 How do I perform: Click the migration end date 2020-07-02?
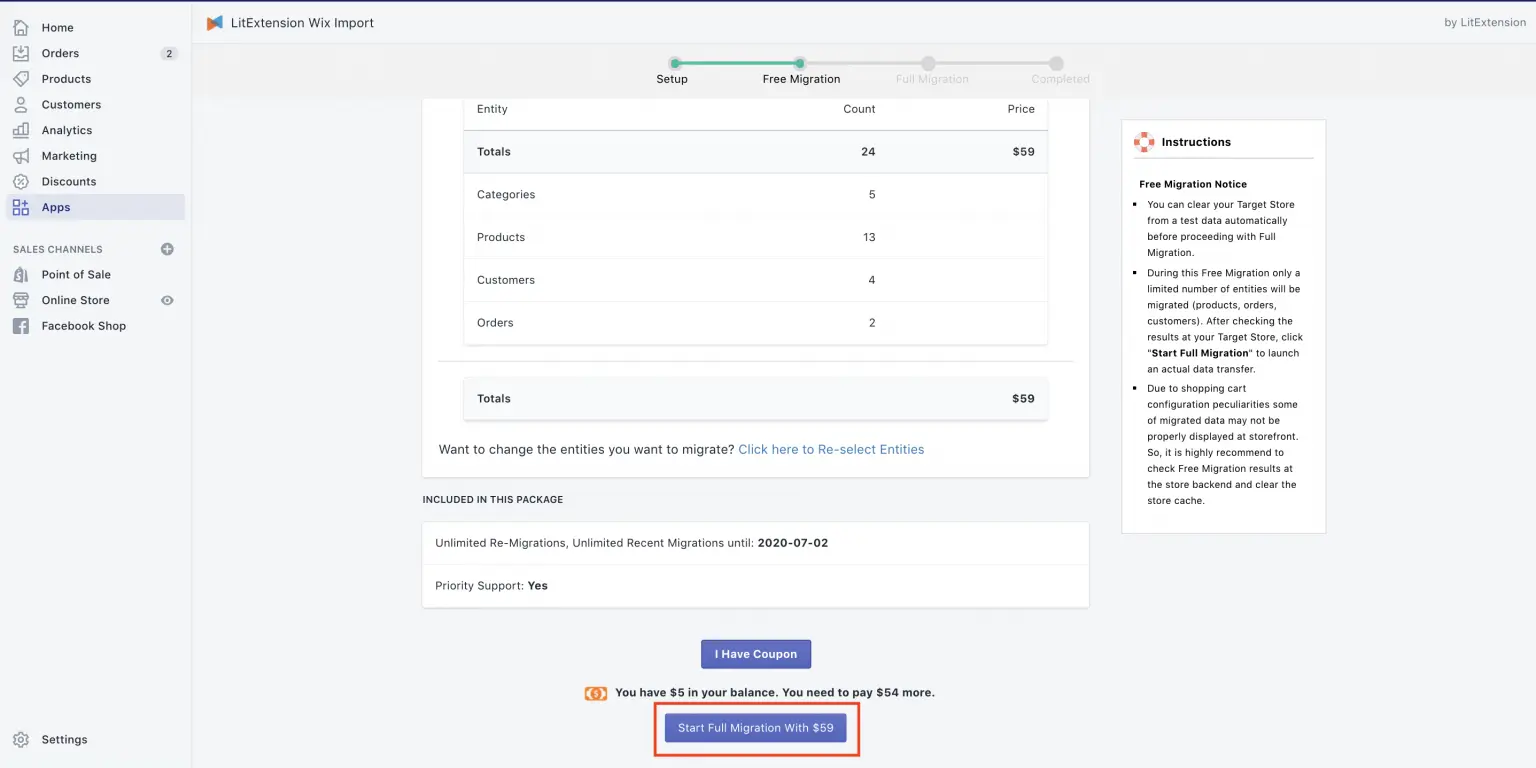[793, 543]
